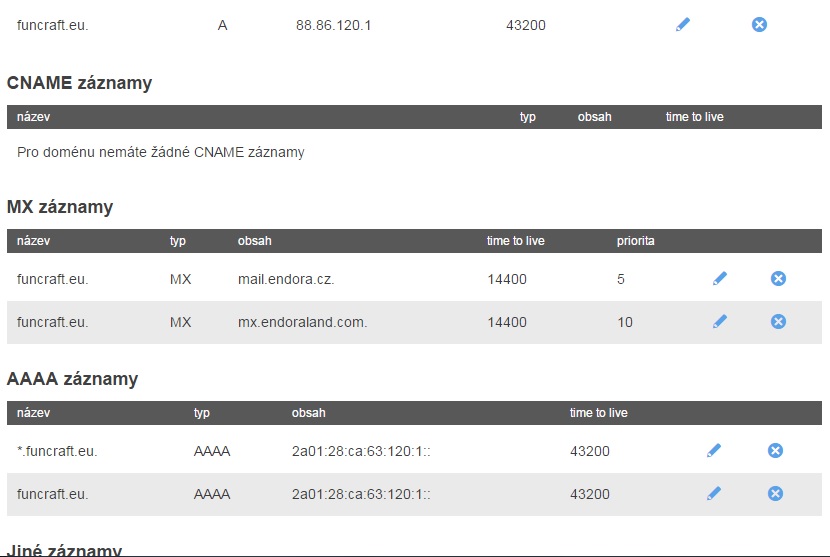Click the mx.endoraland.com. content text
830x557 pixels.
(x=303, y=323)
